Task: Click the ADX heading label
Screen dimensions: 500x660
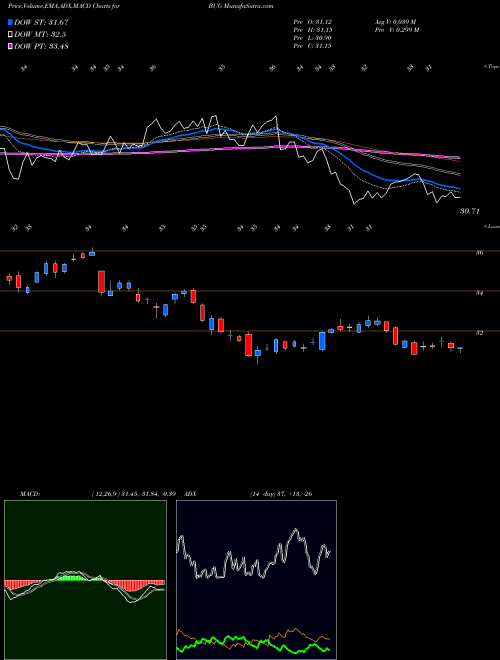Action: (191, 494)
